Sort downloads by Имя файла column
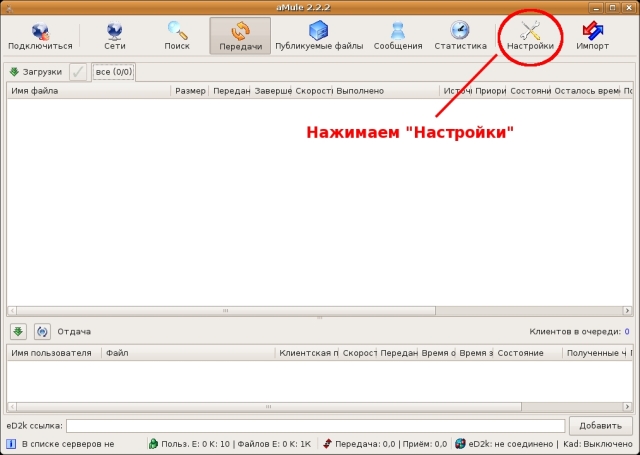This screenshot has height=455, width=640. click(x=88, y=91)
